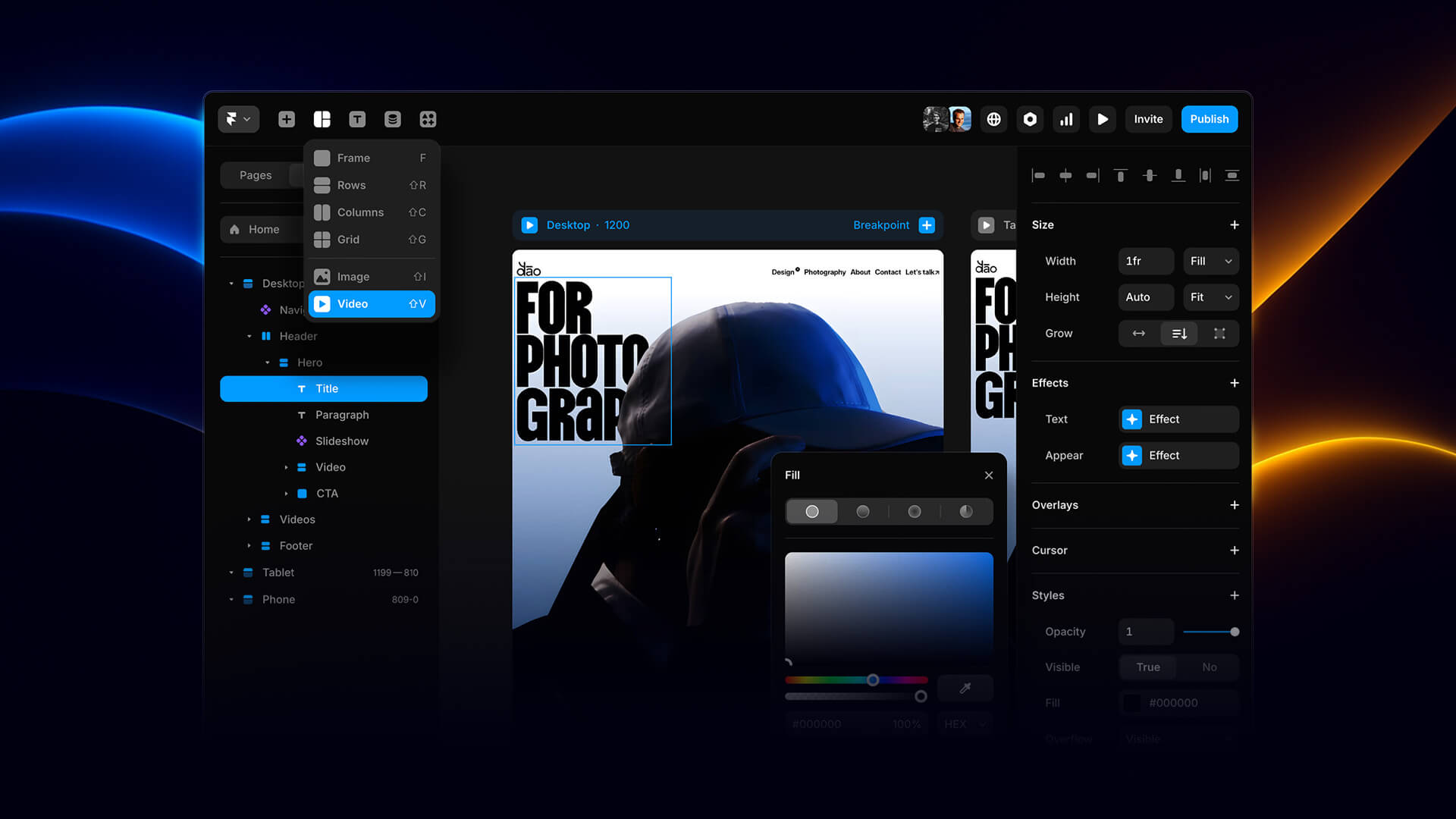Screen dimensions: 1456x819
Task: Choose Video from the layout menu
Action: tap(372, 304)
